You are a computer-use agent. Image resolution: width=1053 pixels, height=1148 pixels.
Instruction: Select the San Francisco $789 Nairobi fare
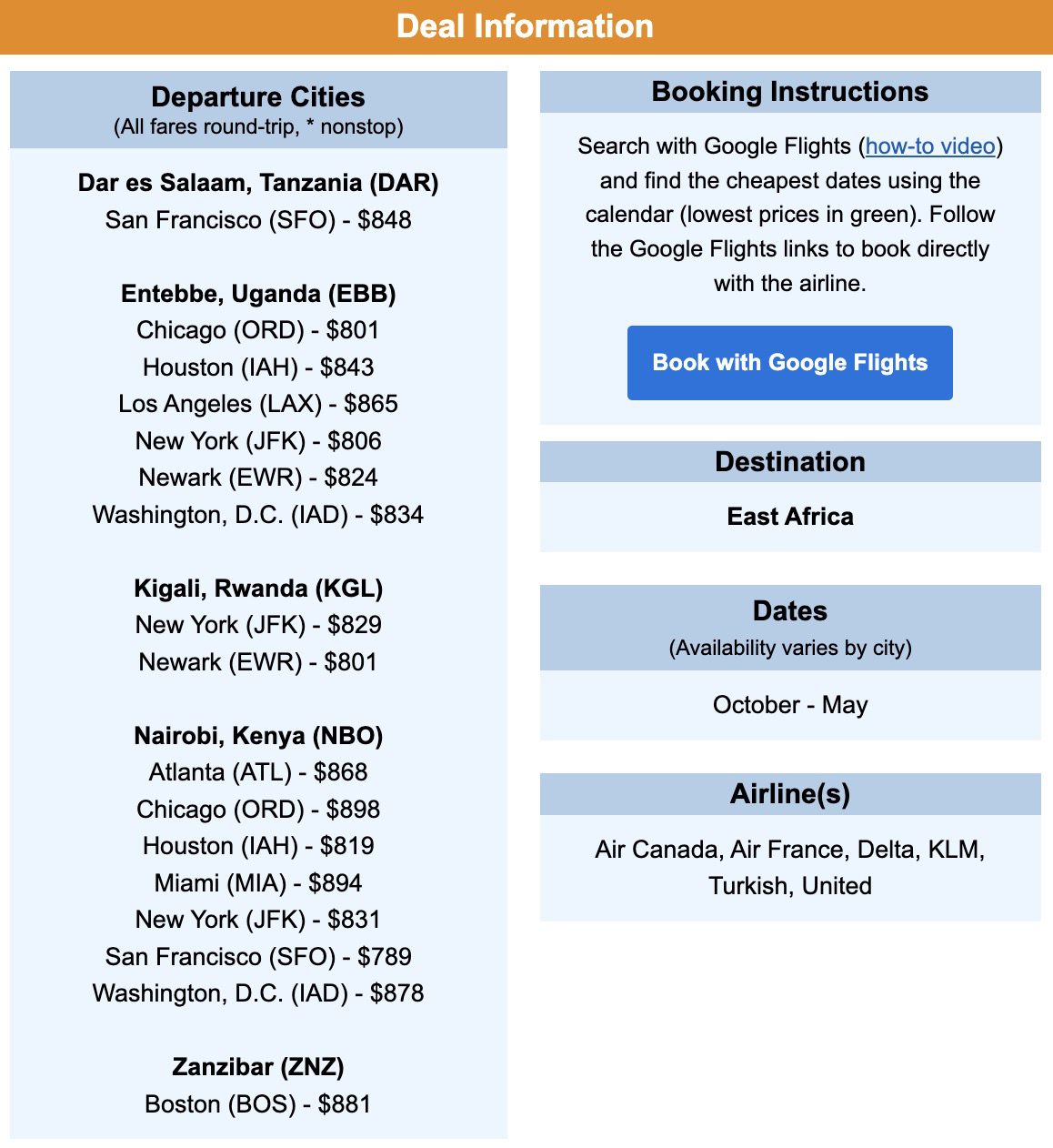point(258,956)
